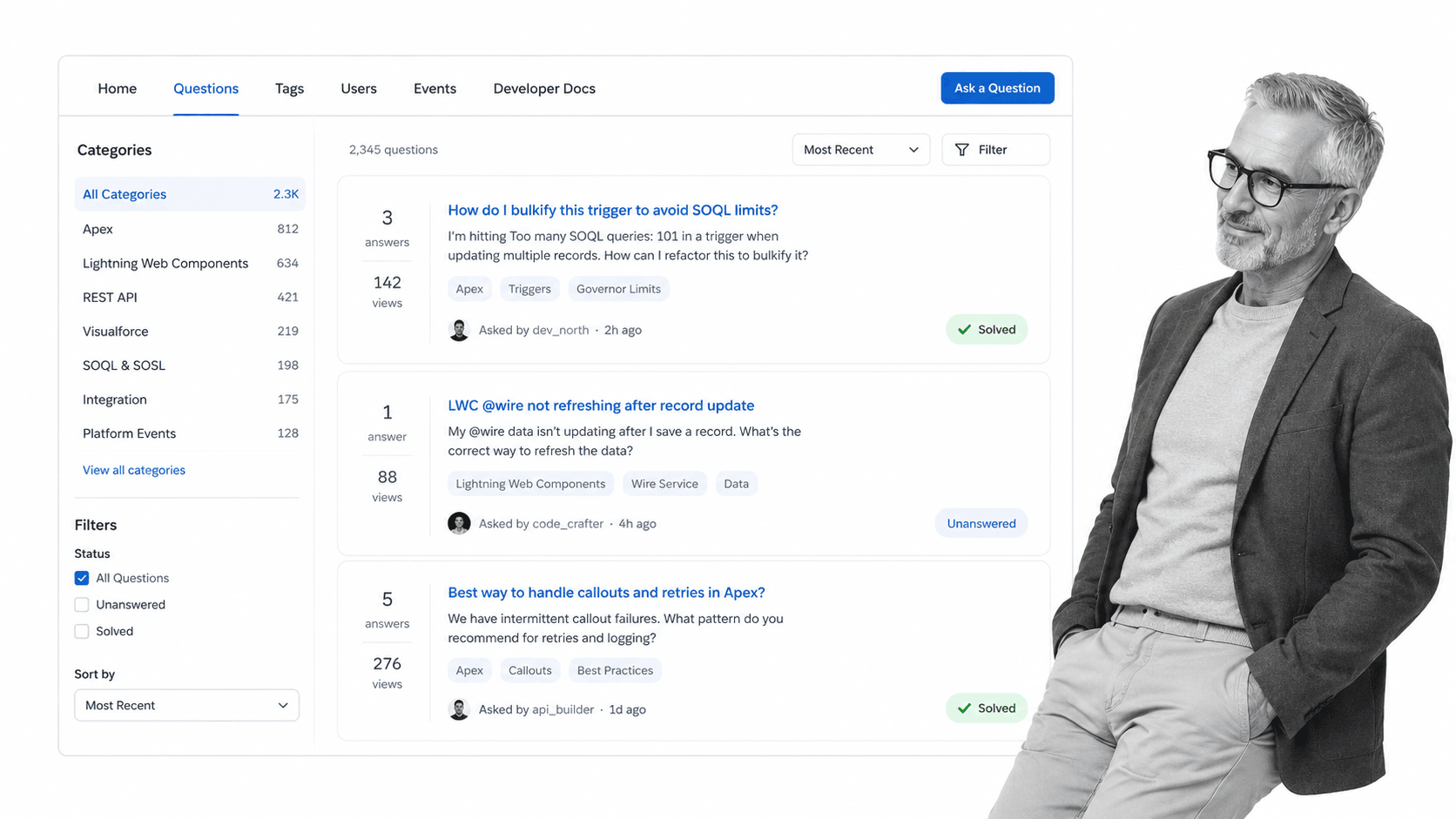Click the Best Practices tag
The image size is (1456, 819).
coord(615,670)
